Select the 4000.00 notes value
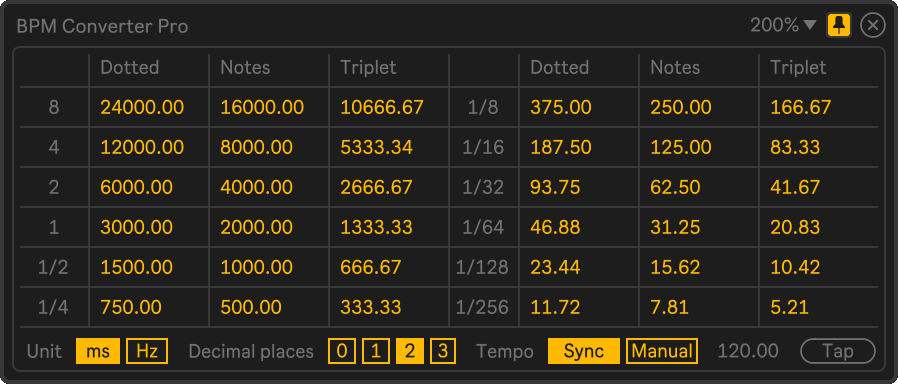 pos(257,187)
